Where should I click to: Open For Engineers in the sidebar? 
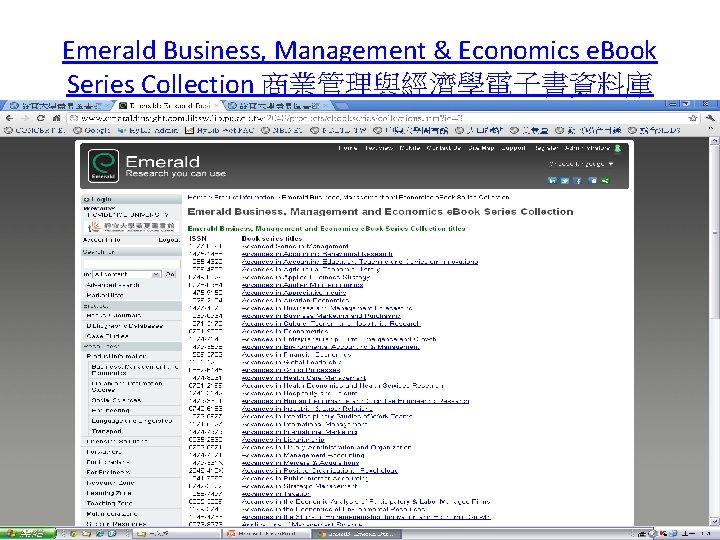[108, 472]
